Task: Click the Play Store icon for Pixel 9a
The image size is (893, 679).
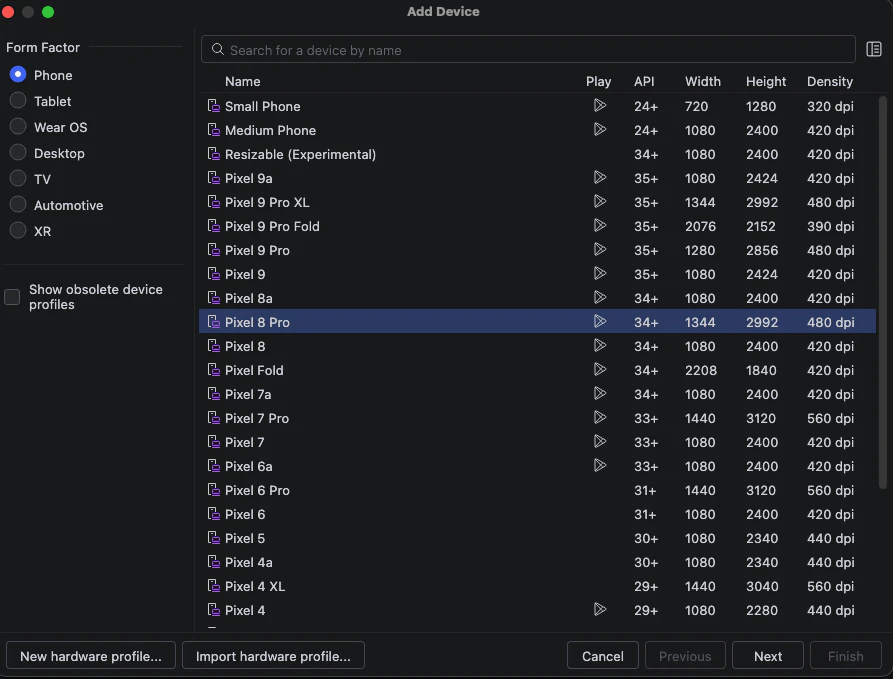Action: (x=600, y=178)
